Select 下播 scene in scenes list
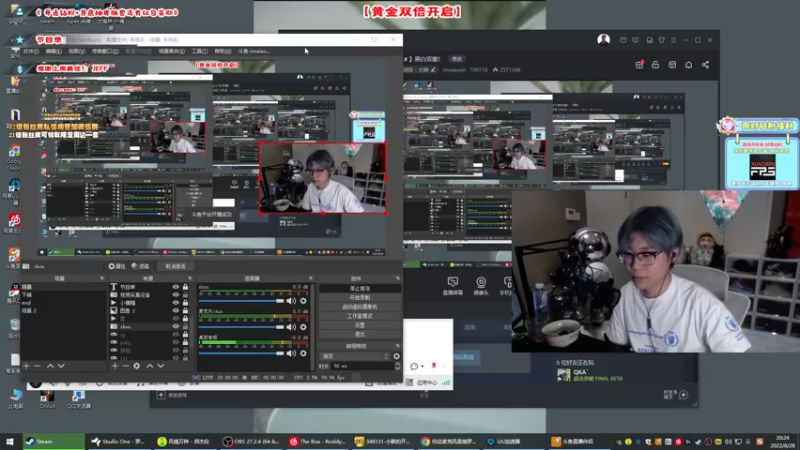This screenshot has height=450, width=800. [63, 295]
